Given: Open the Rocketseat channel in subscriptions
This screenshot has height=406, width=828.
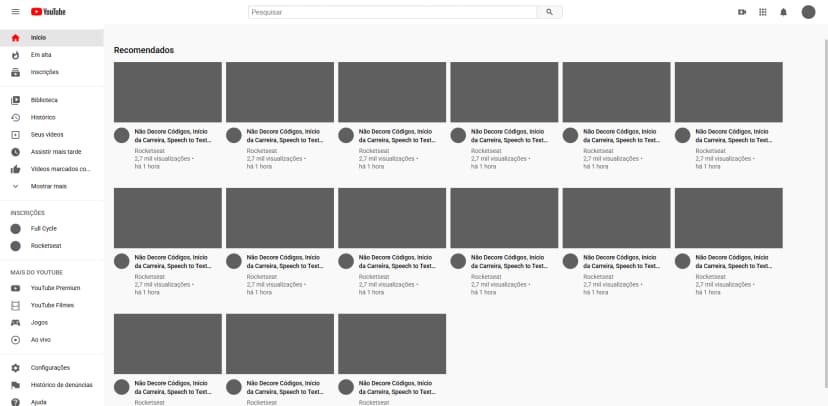Looking at the screenshot, I should 46,246.
